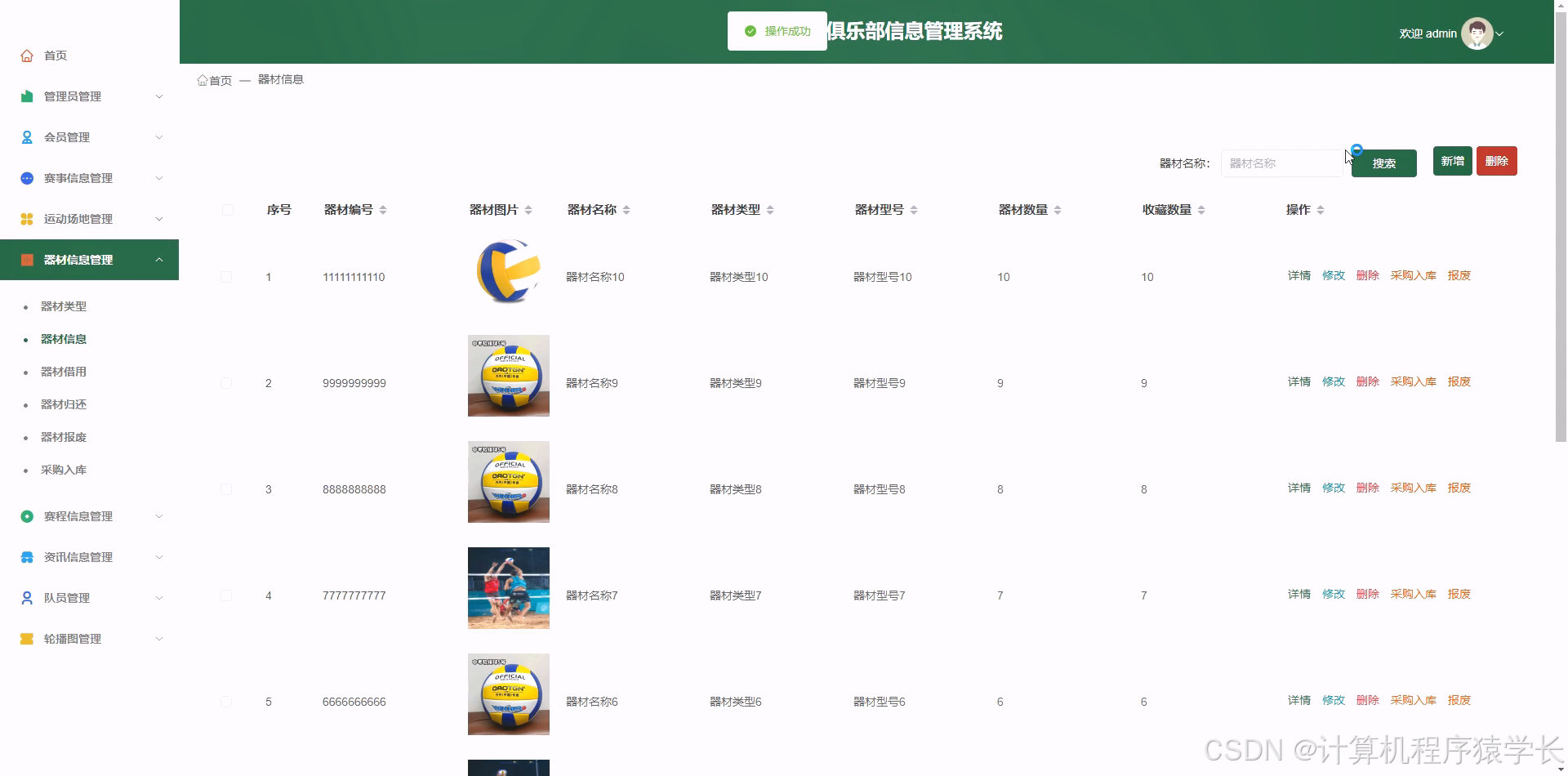This screenshot has width=1568, height=776.
Task: Toggle the select-all checkbox in table header
Action: (x=227, y=210)
